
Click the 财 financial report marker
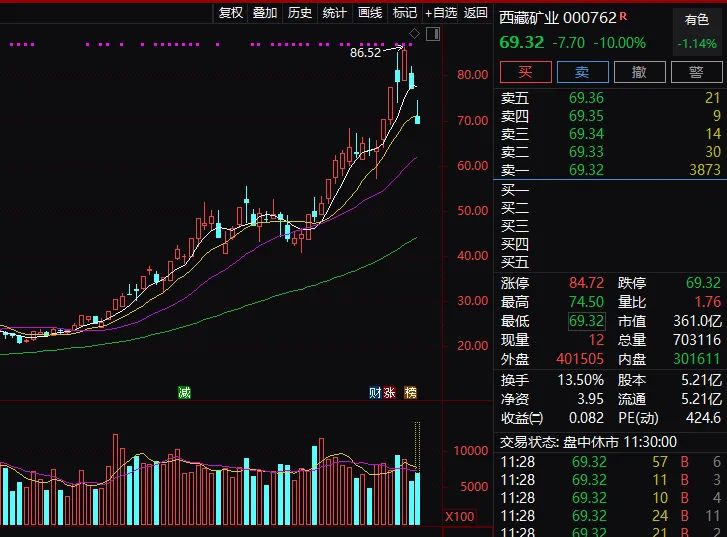coord(375,393)
